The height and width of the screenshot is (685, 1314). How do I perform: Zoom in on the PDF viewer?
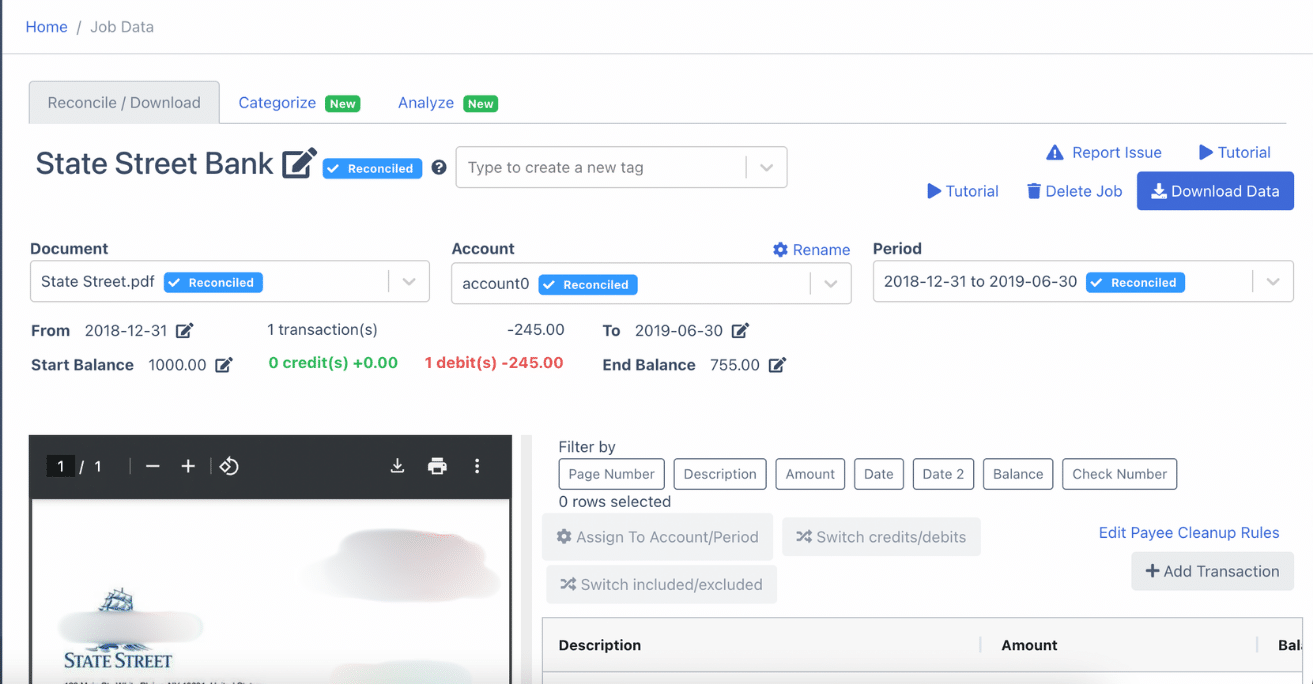coord(188,466)
